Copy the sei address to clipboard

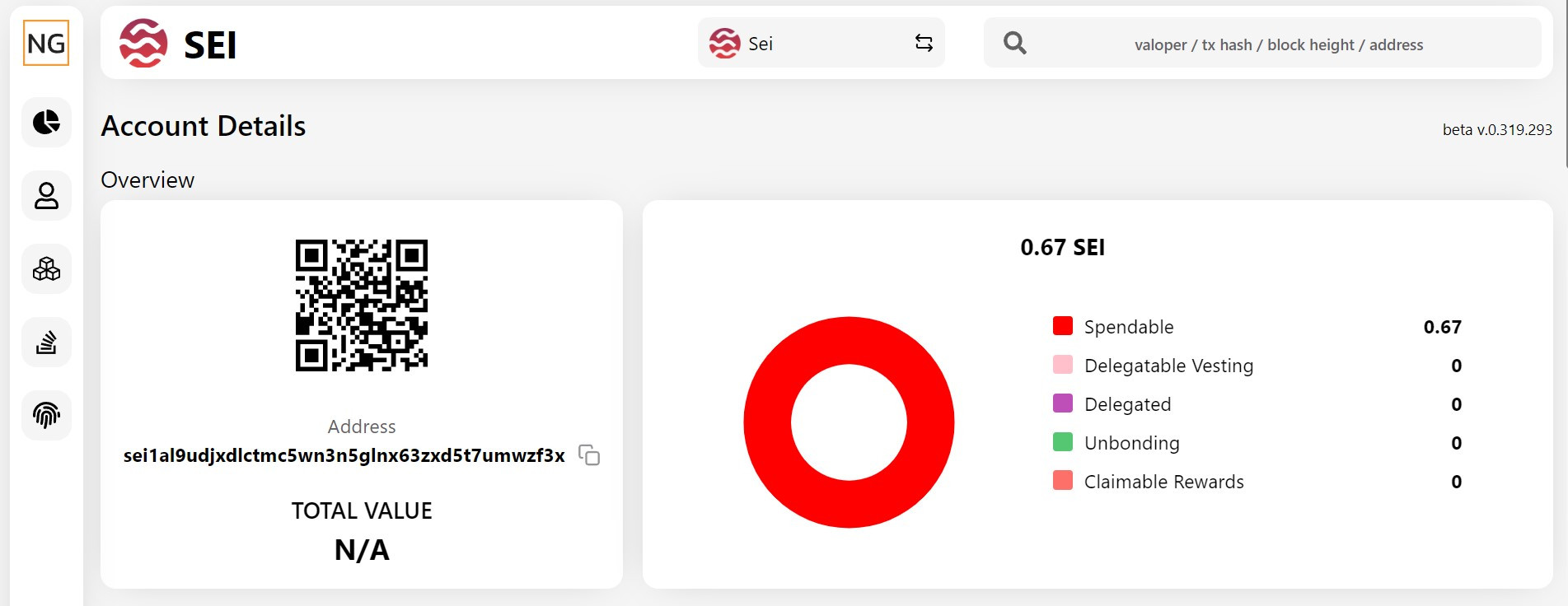point(589,455)
